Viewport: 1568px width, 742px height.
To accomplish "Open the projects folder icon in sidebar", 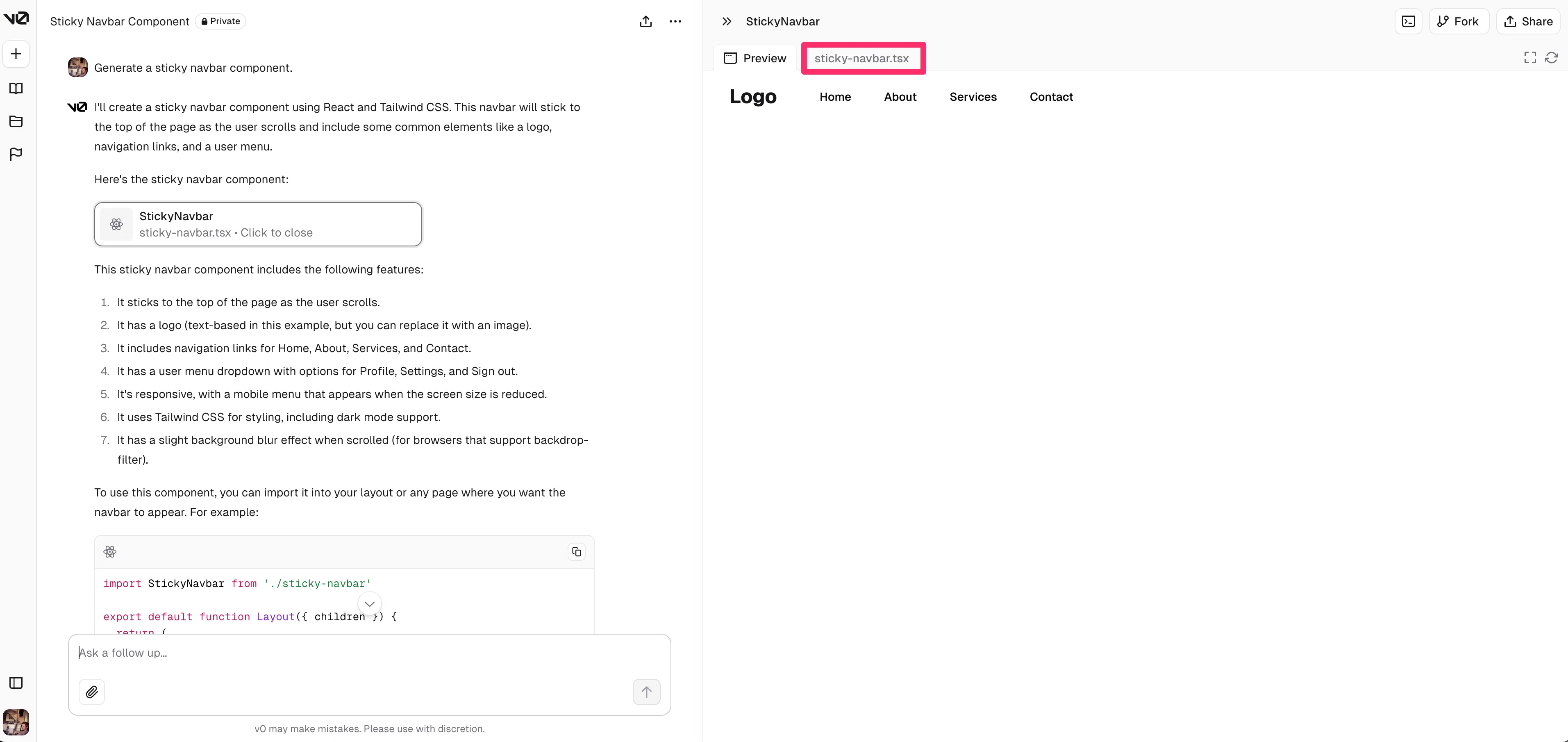I will [16, 121].
